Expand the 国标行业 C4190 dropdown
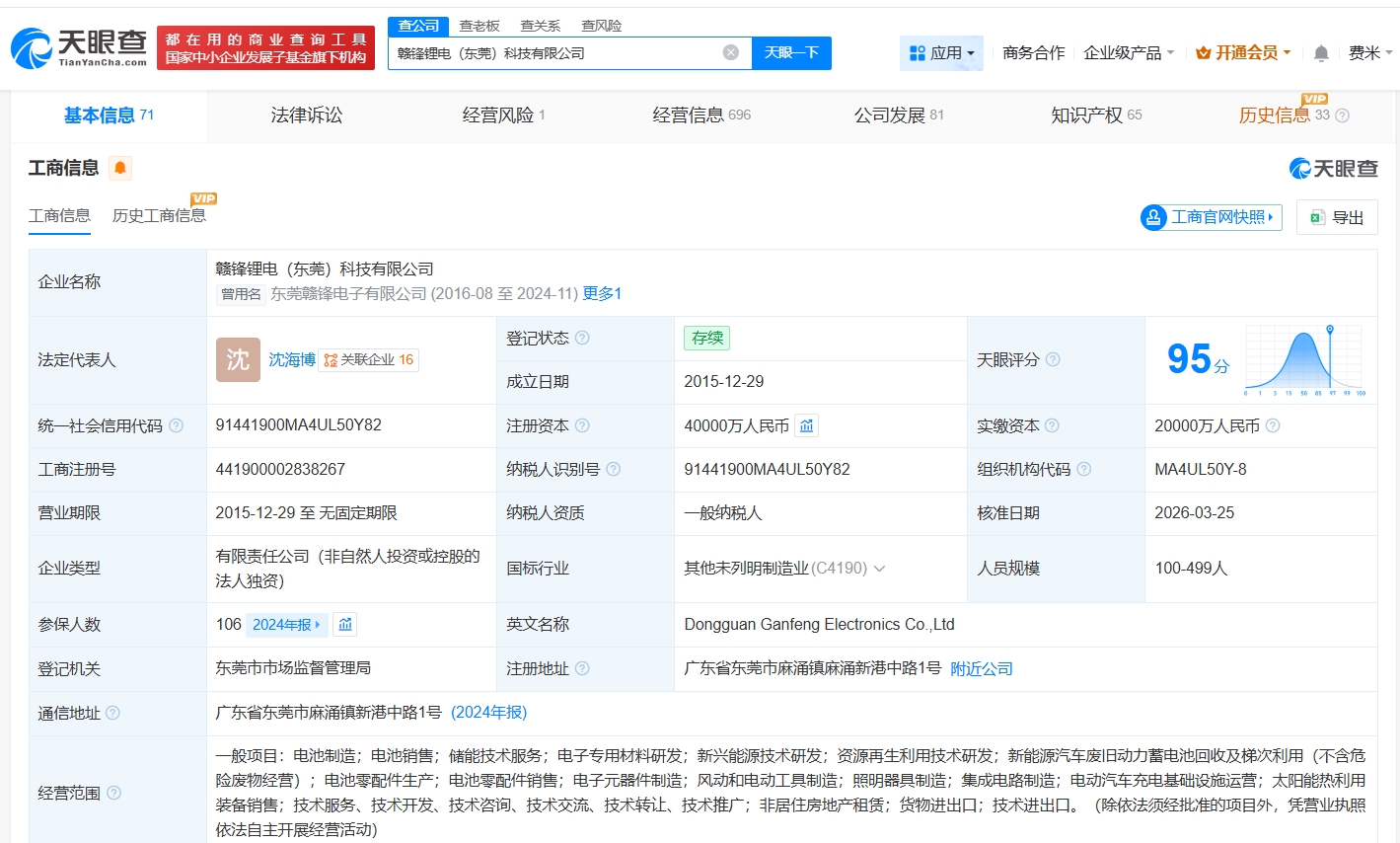 [x=879, y=569]
